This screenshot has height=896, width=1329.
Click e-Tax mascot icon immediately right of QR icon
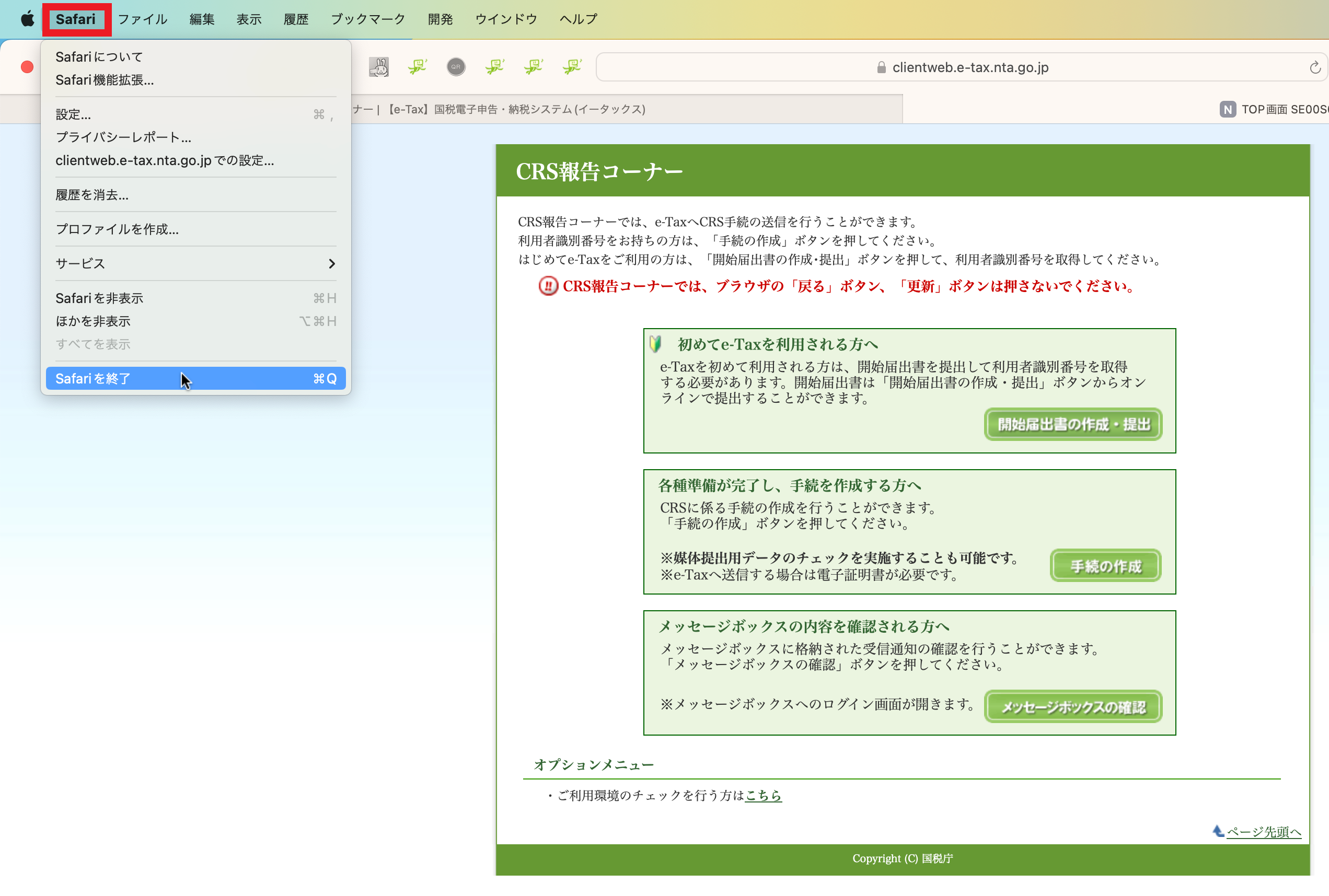tap(494, 67)
